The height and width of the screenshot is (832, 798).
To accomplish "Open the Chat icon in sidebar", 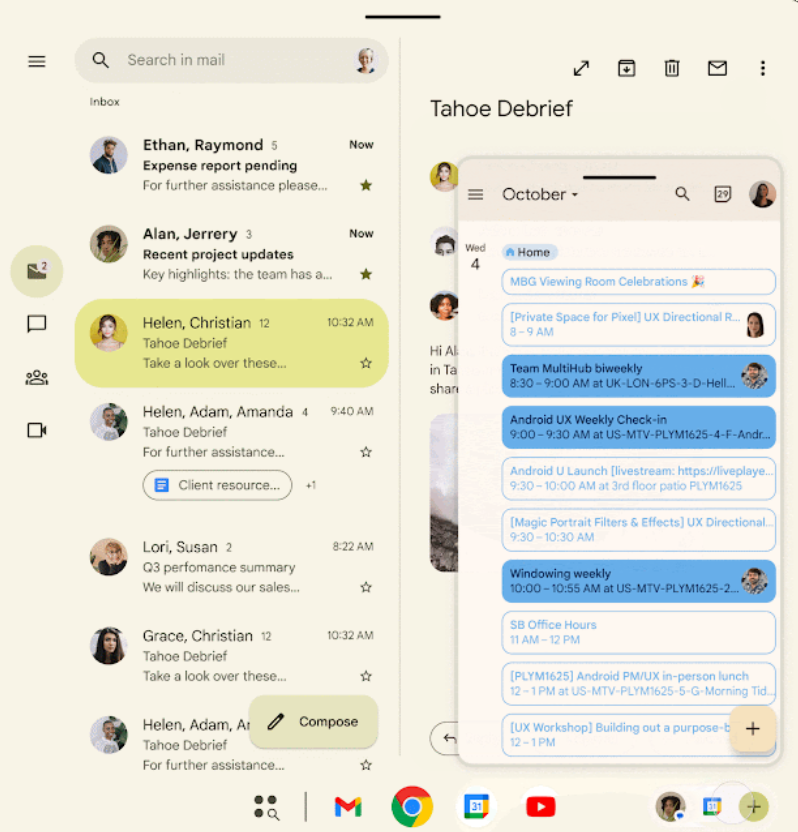I will (37, 324).
